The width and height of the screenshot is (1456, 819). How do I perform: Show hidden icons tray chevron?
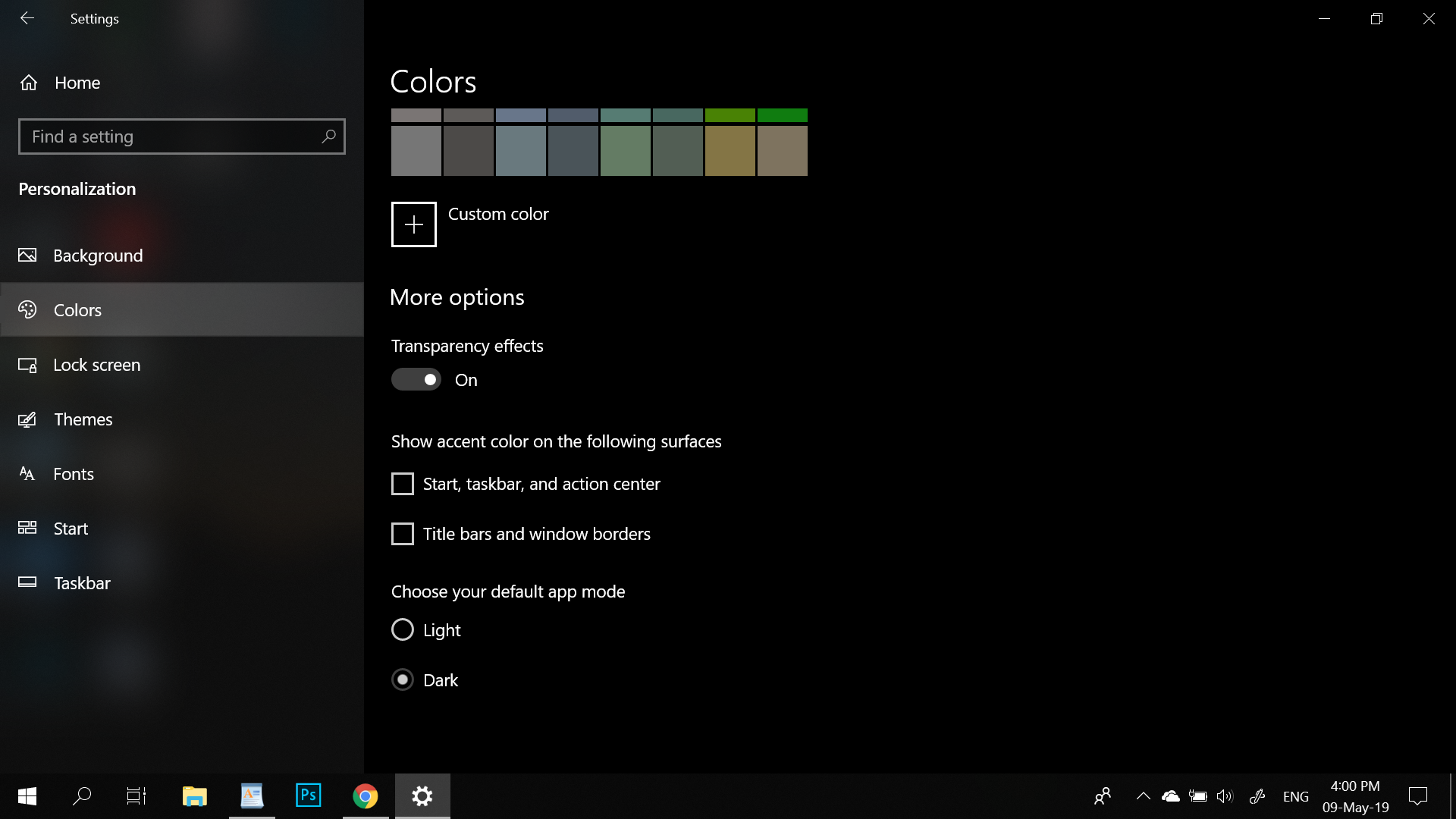[x=1143, y=796]
